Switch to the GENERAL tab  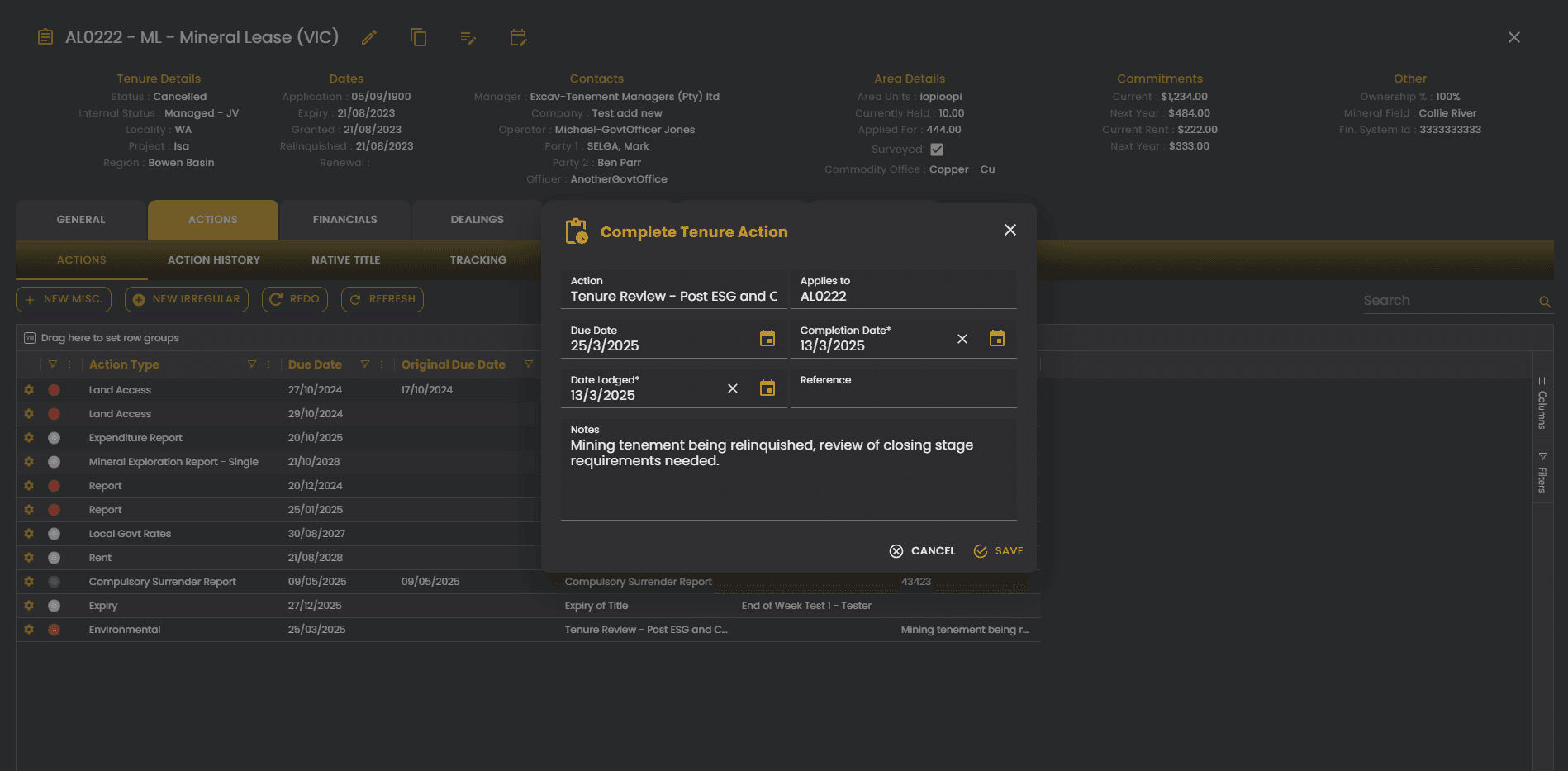81,220
